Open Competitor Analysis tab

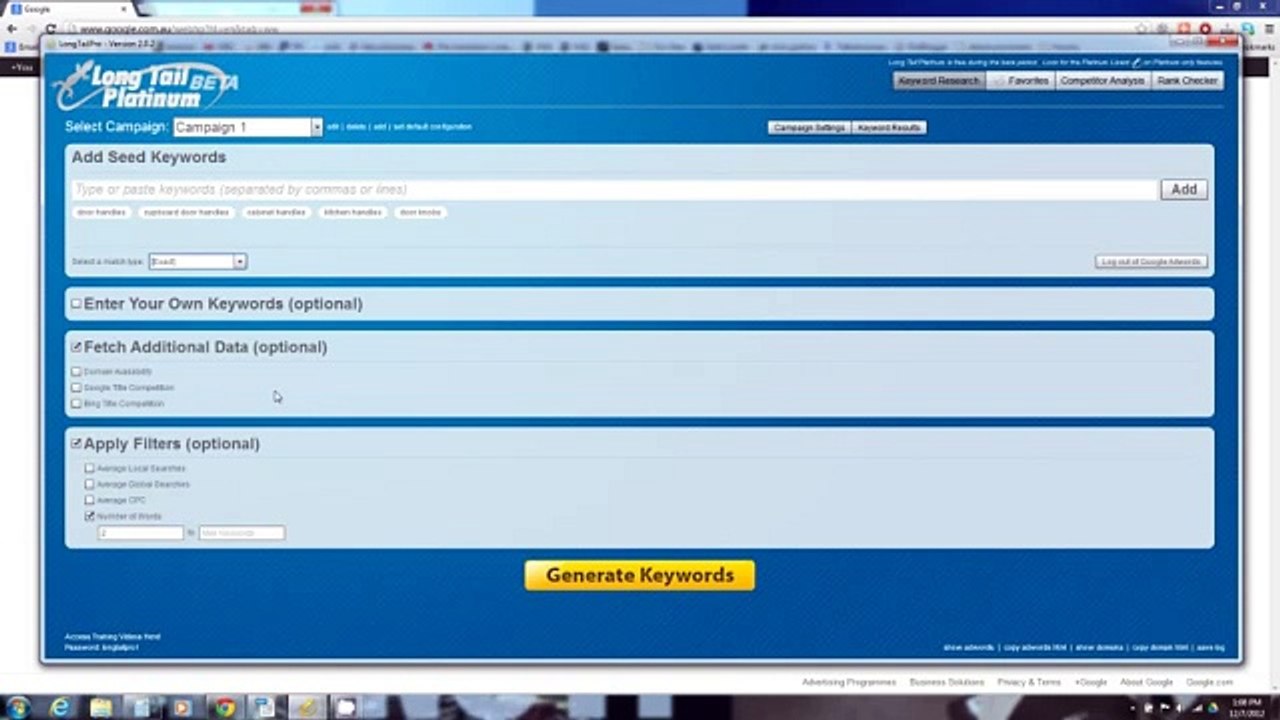1102,81
